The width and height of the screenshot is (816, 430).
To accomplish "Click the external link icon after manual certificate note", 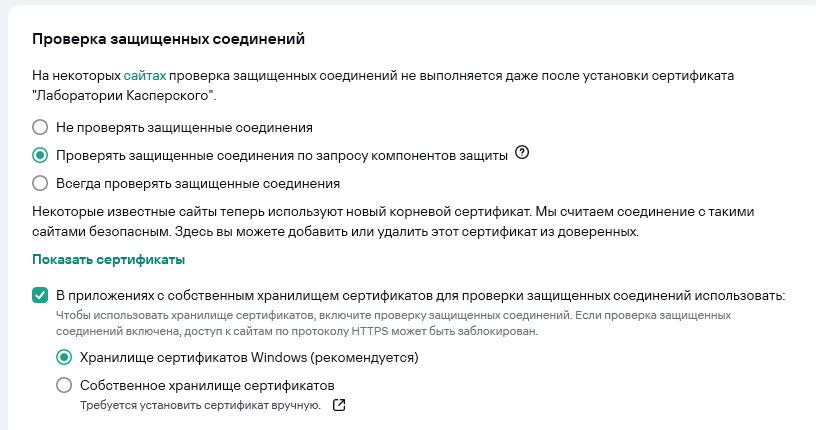I will coord(339,405).
